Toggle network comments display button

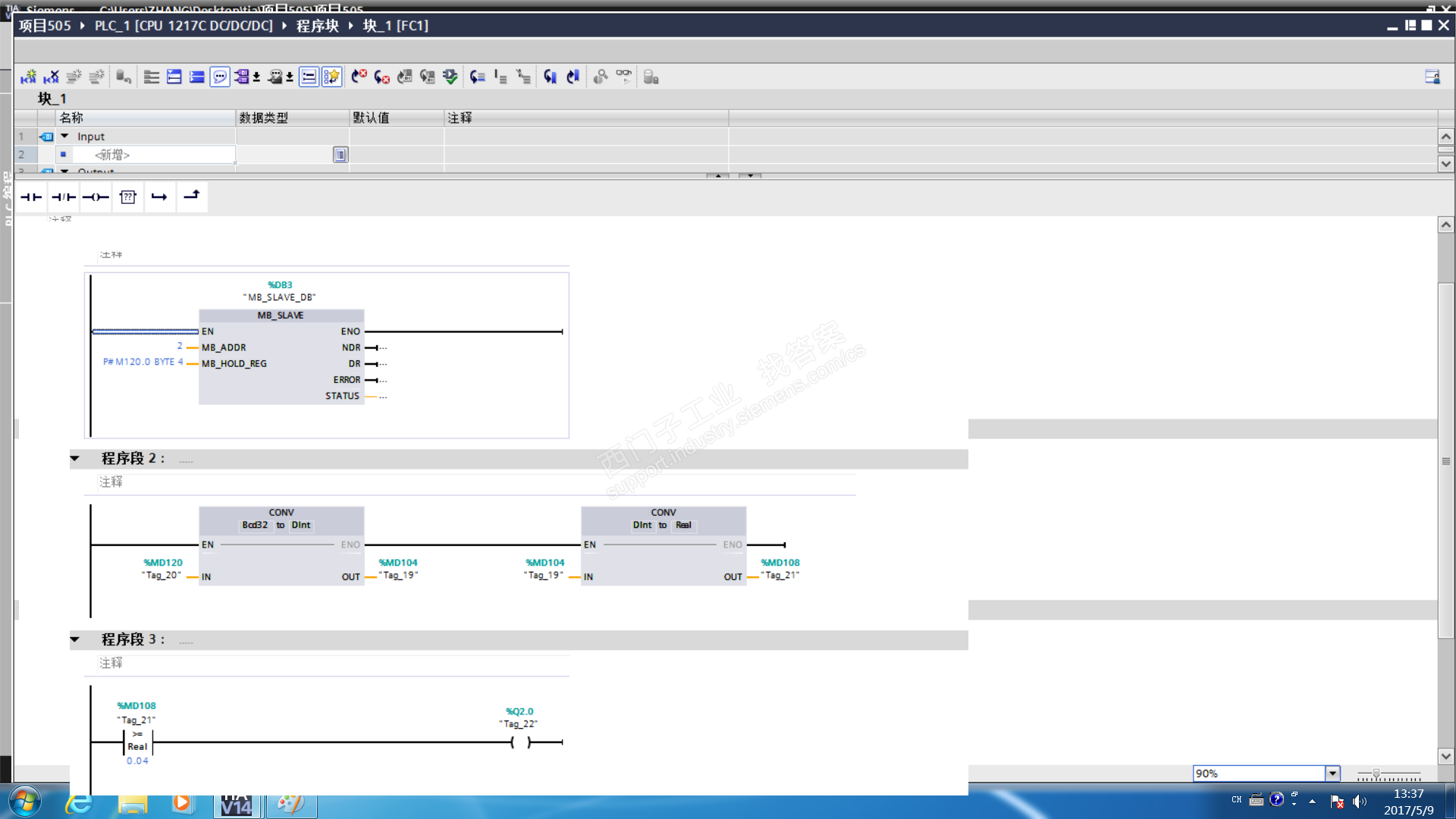tap(309, 77)
